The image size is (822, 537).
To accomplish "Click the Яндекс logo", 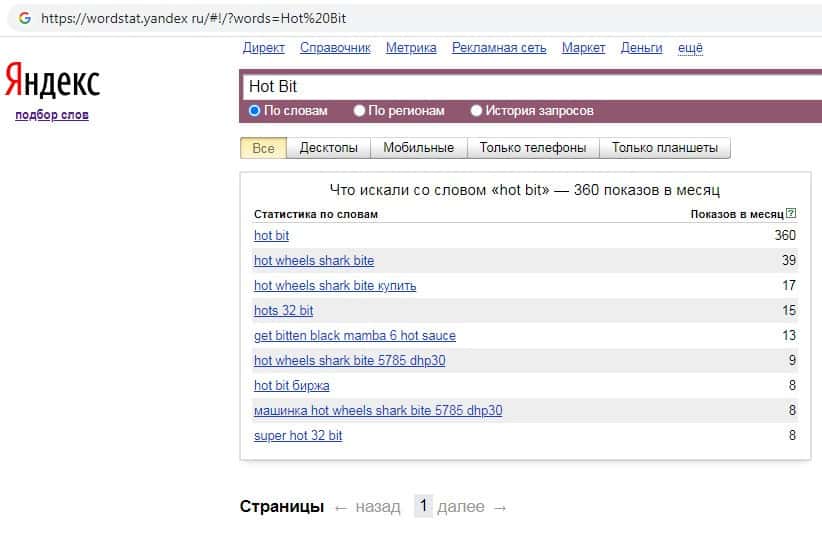I will click(x=52, y=81).
